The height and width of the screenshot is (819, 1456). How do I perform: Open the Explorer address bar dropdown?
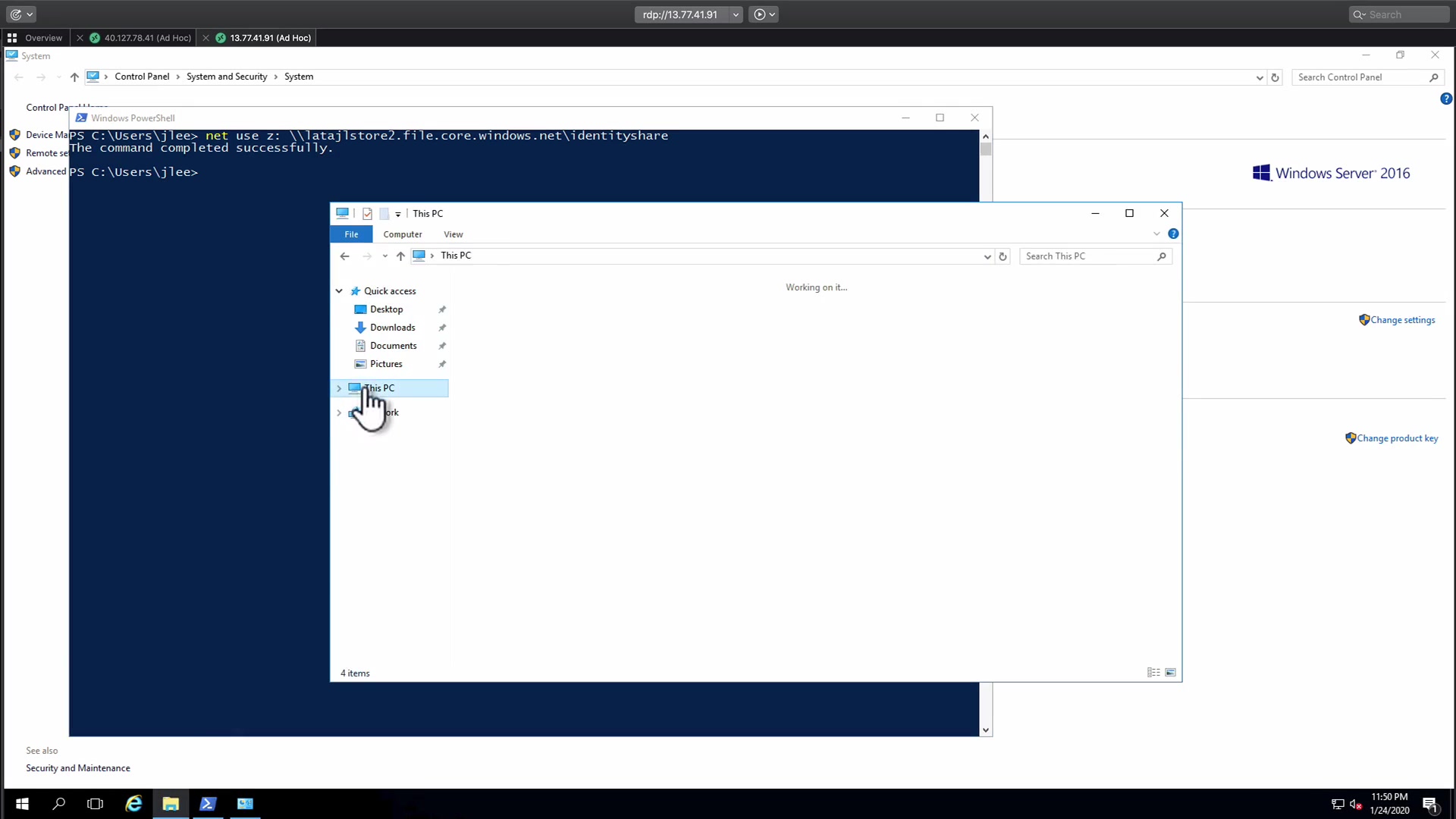987,256
